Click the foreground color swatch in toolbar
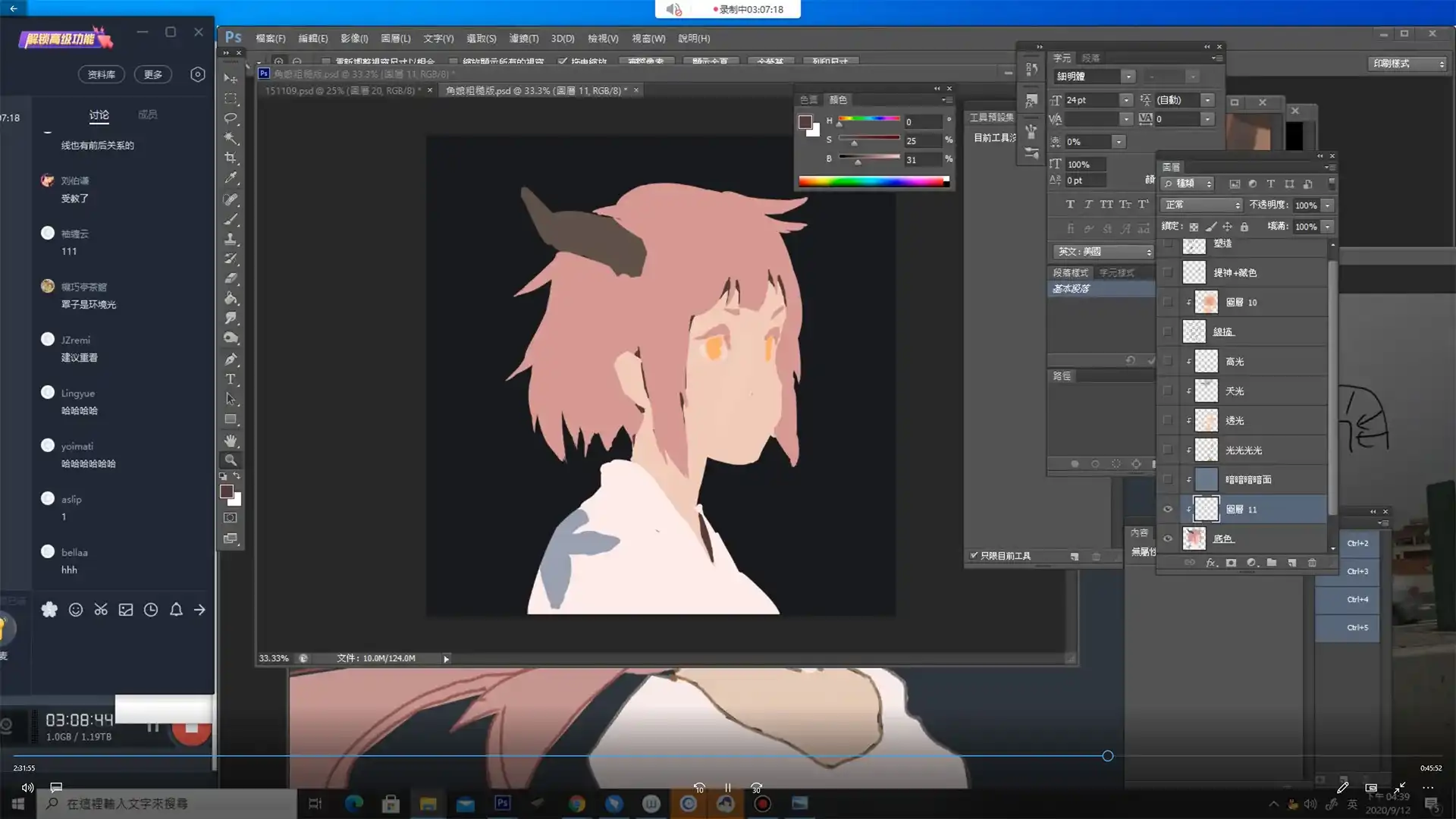The image size is (1456, 819). (x=226, y=492)
